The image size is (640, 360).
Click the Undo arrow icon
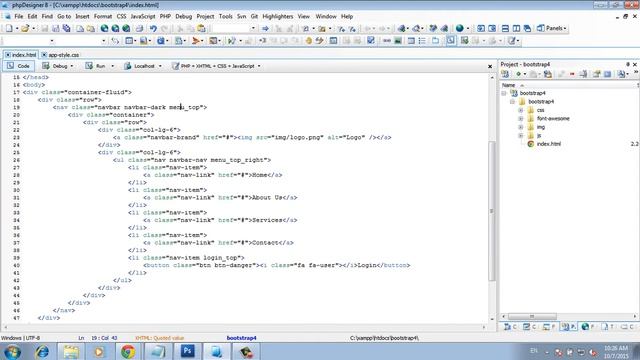pos(153,28)
